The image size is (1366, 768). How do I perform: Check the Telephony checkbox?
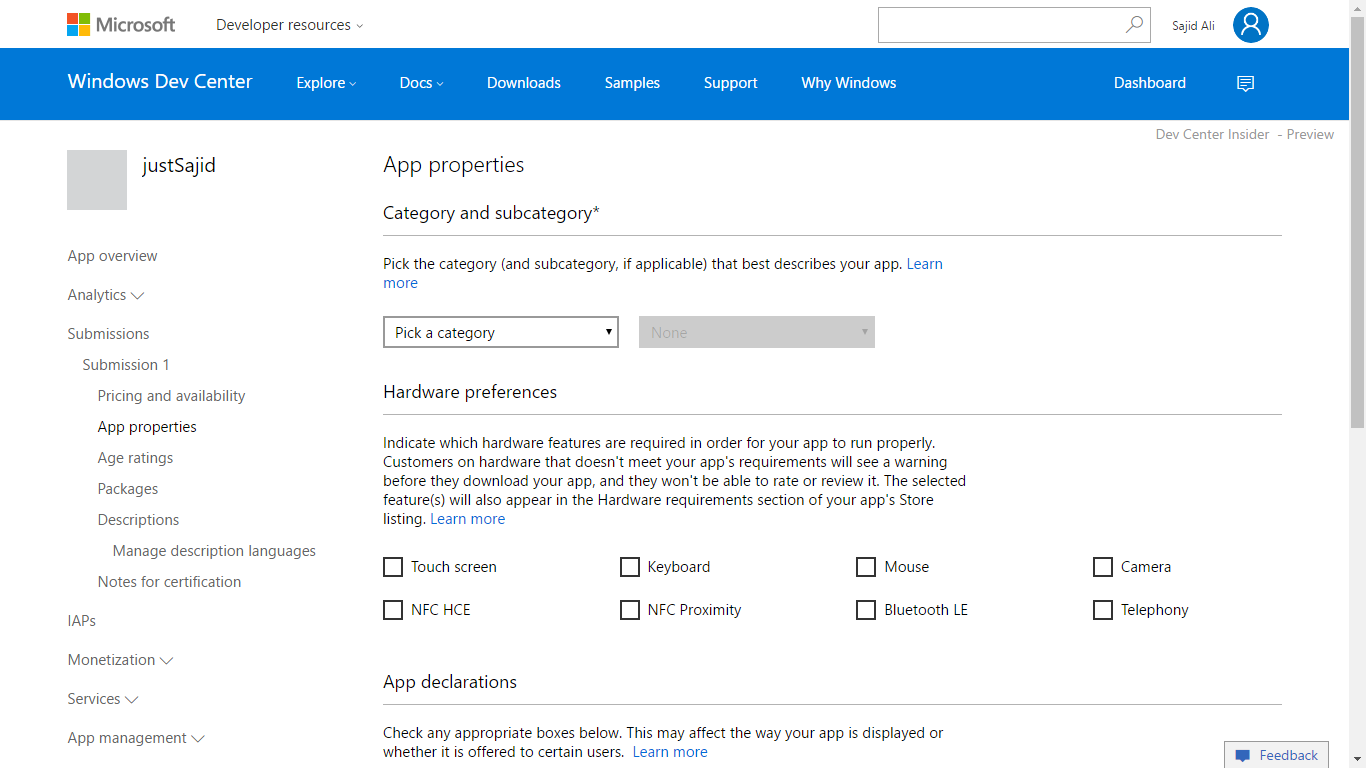[1103, 610]
